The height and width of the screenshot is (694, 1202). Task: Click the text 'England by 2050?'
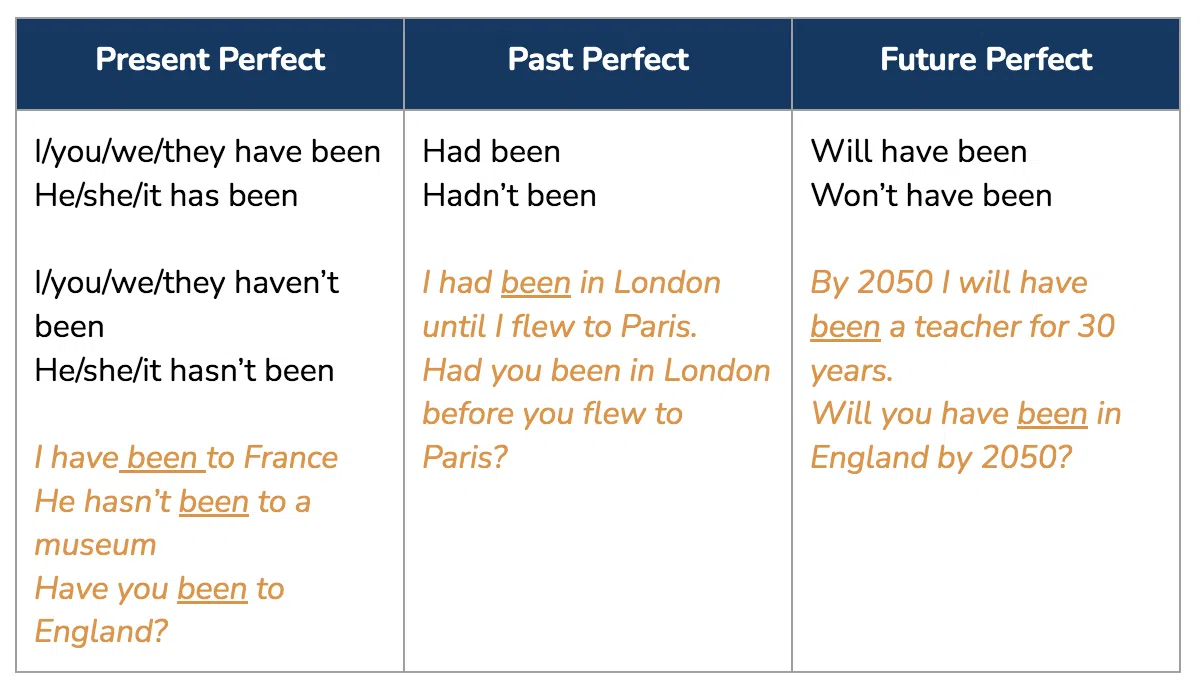pyautogui.click(x=941, y=458)
